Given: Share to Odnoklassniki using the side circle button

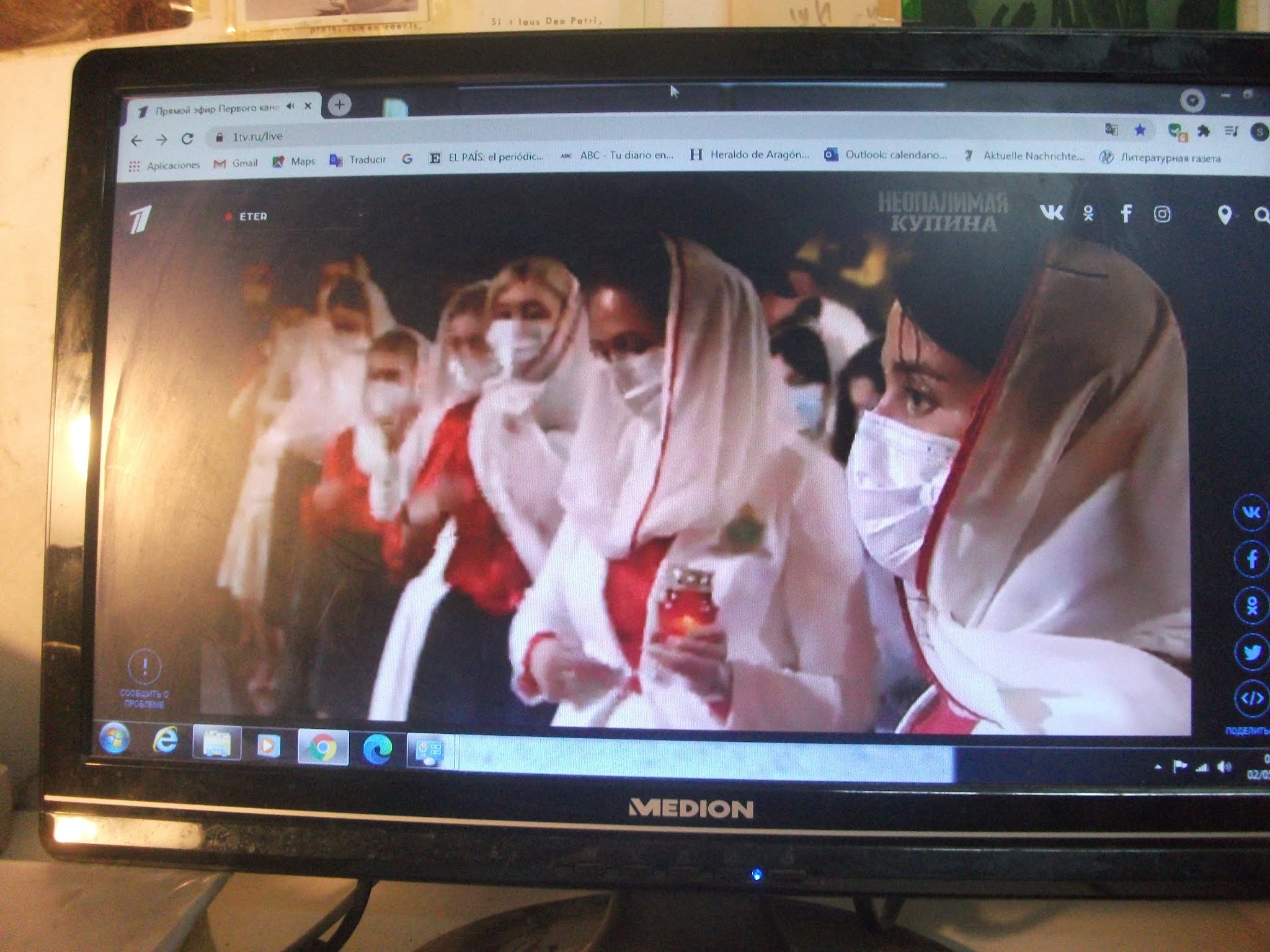Looking at the screenshot, I should tap(1252, 606).
